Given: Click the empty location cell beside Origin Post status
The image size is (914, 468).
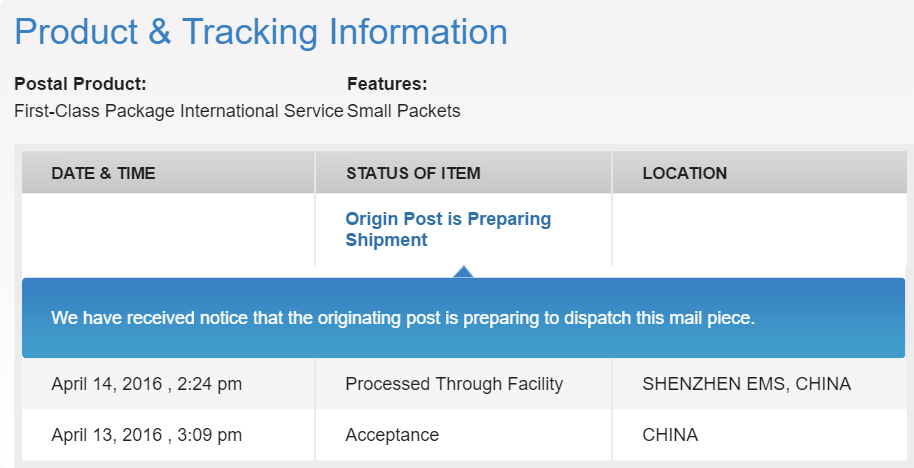Looking at the screenshot, I should [x=758, y=229].
